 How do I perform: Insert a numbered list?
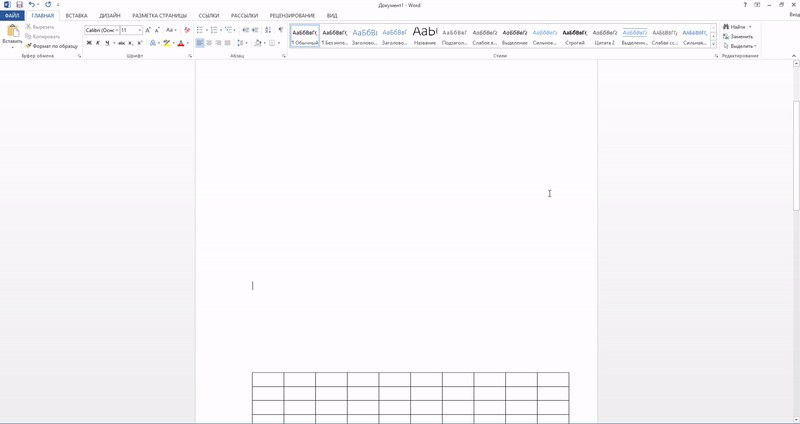coord(214,30)
